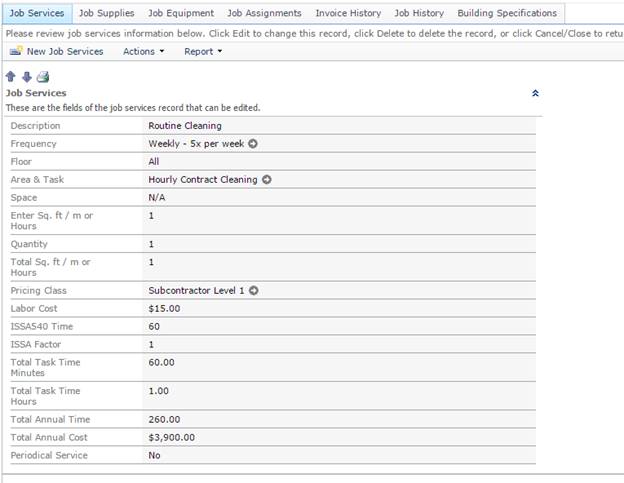Click arrow icon beside Hourly Contract Cleaning
The image size is (624, 483).
tap(267, 180)
